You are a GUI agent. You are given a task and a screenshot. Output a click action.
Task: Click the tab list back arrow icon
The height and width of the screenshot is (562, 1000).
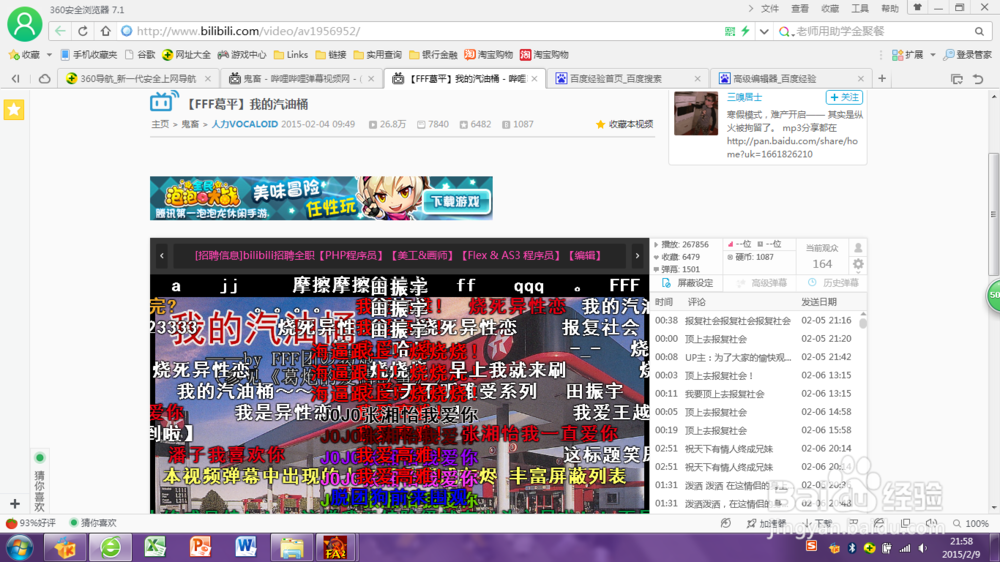pyautogui.click(x=15, y=78)
